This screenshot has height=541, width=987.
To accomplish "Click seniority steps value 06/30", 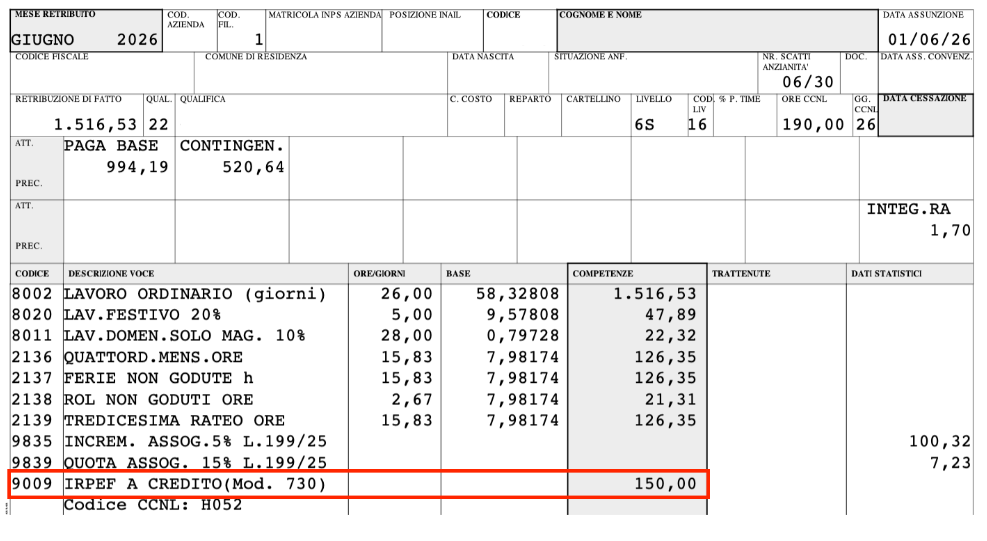I will coord(808,82).
